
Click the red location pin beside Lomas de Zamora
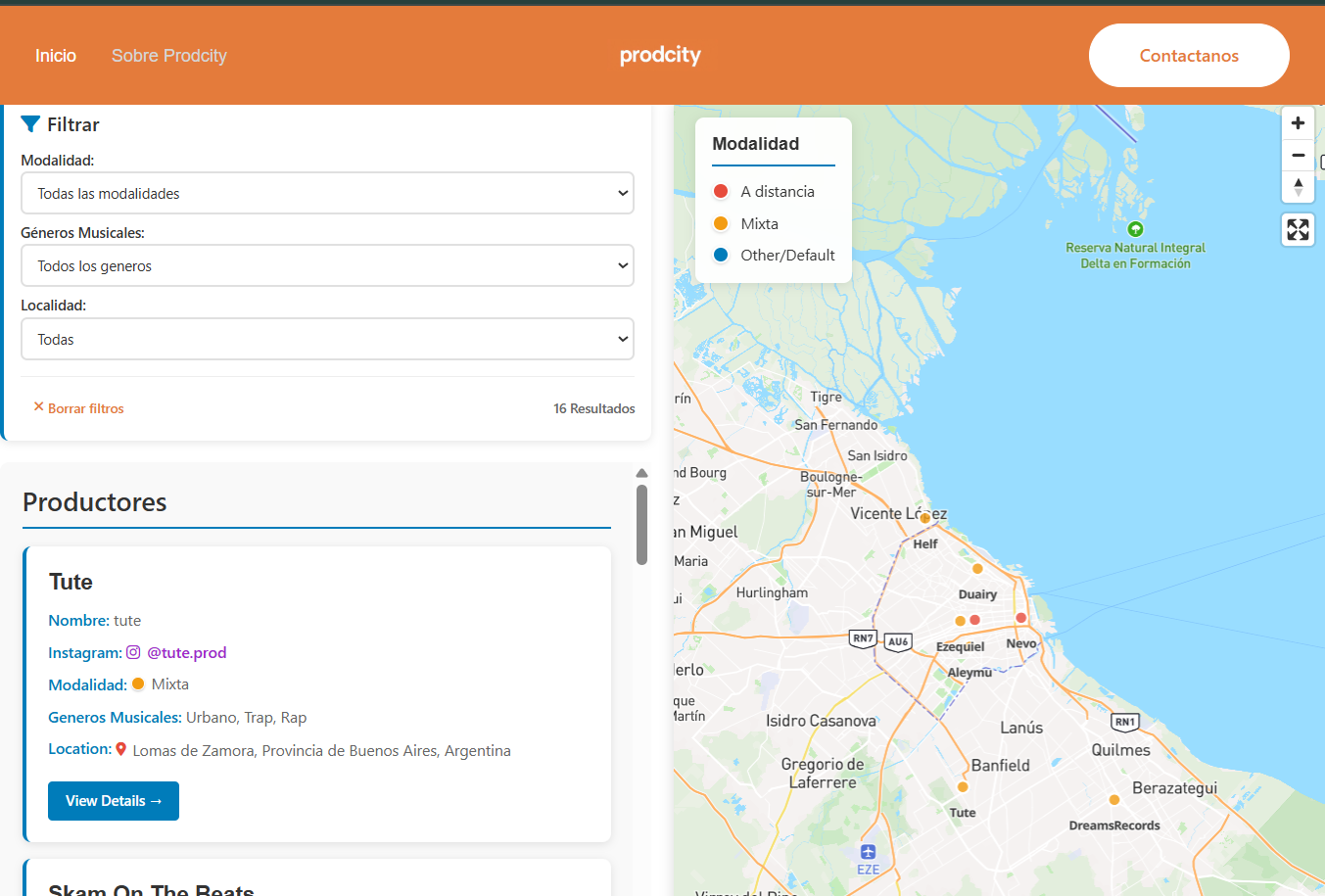(121, 748)
